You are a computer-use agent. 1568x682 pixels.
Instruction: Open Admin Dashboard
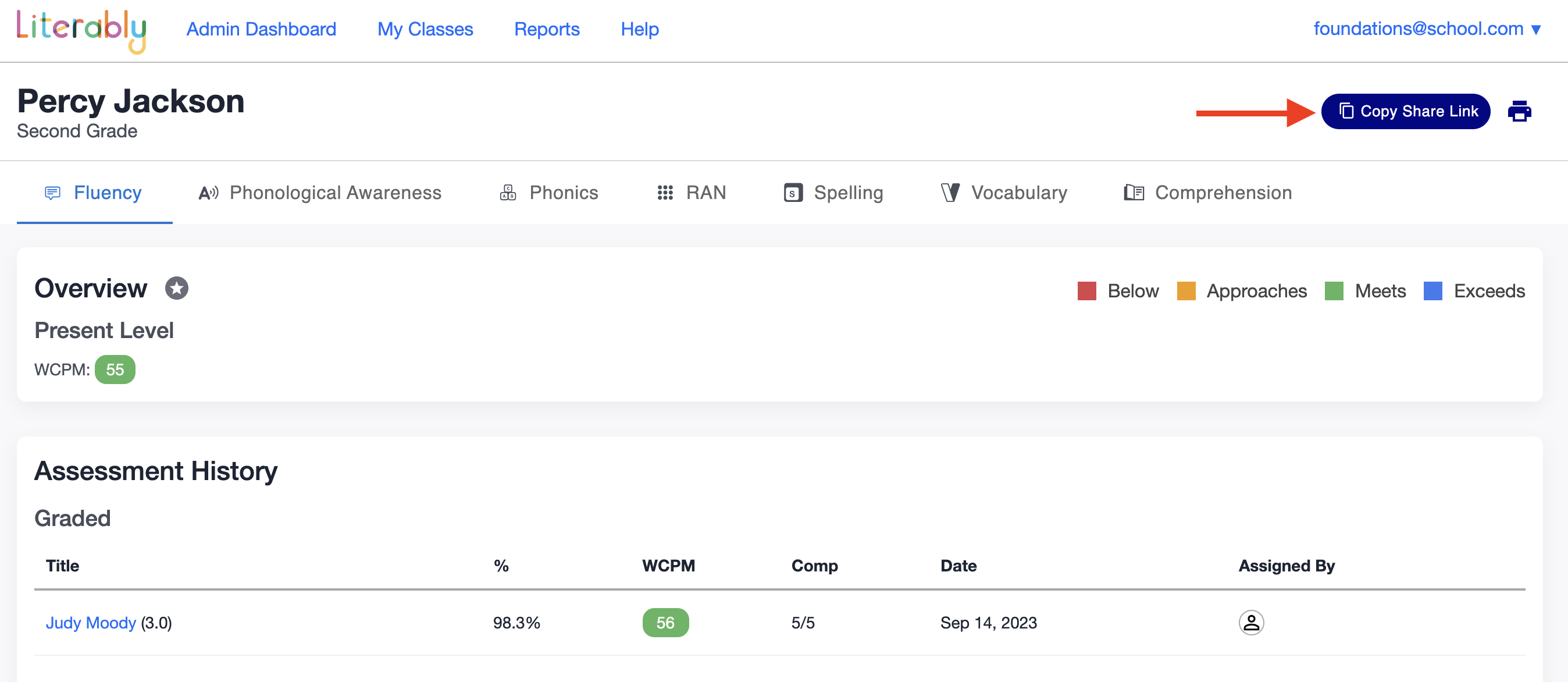261,29
